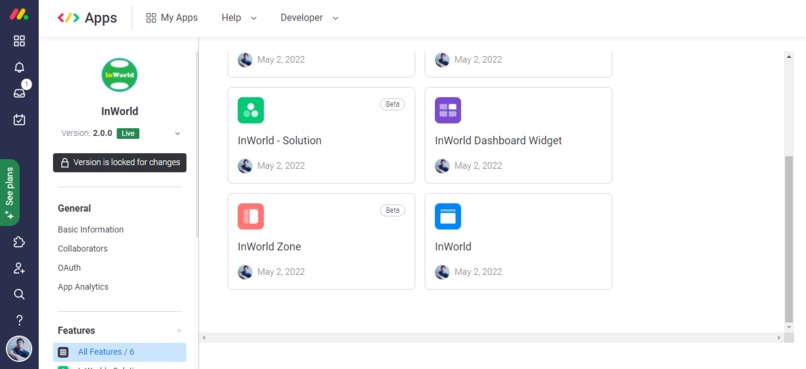Open user profile avatar at bottom left

[19, 349]
